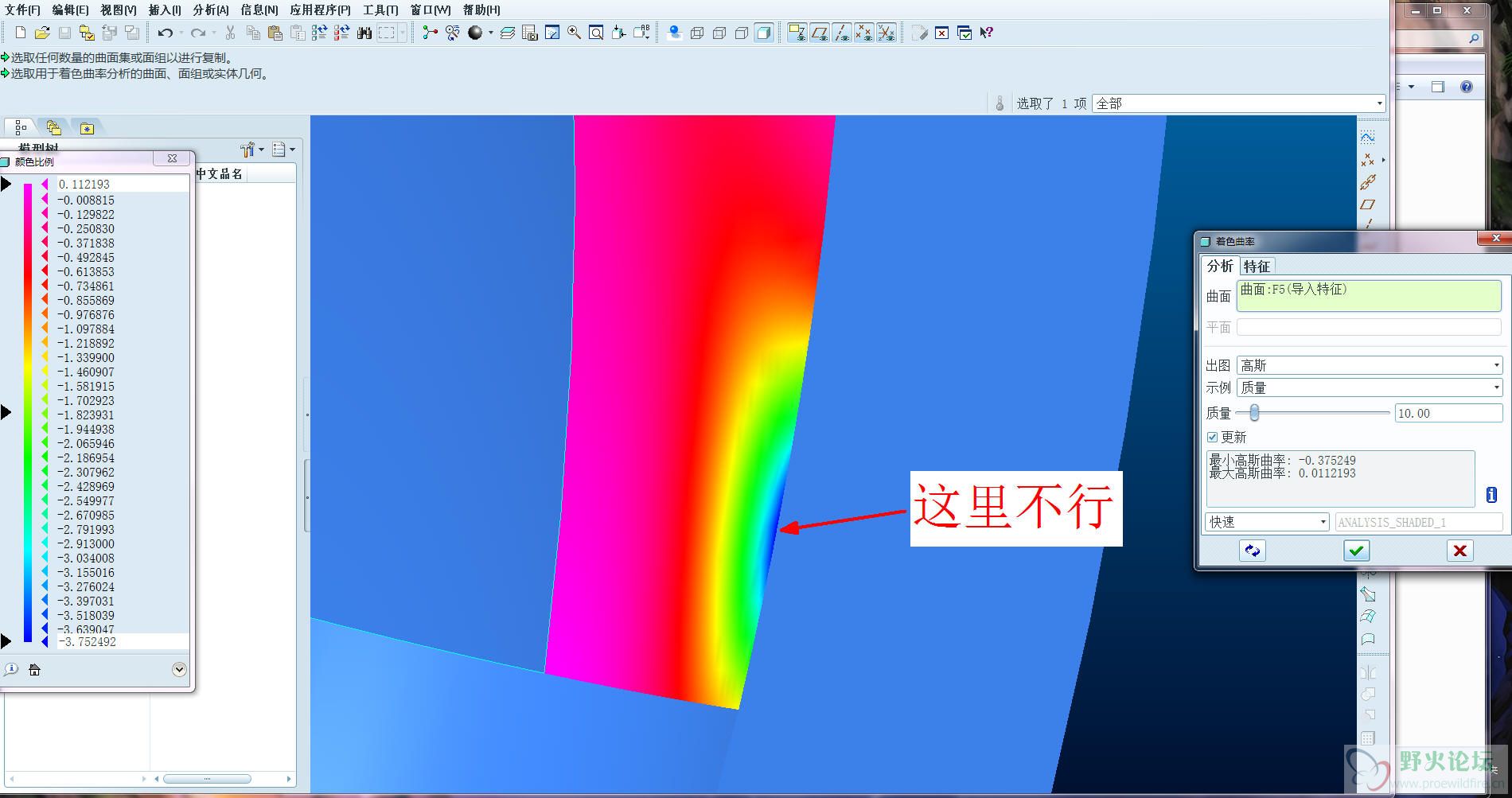The image size is (1512, 798).
Task: Toggle coordinate systems display
Action: pos(886,33)
